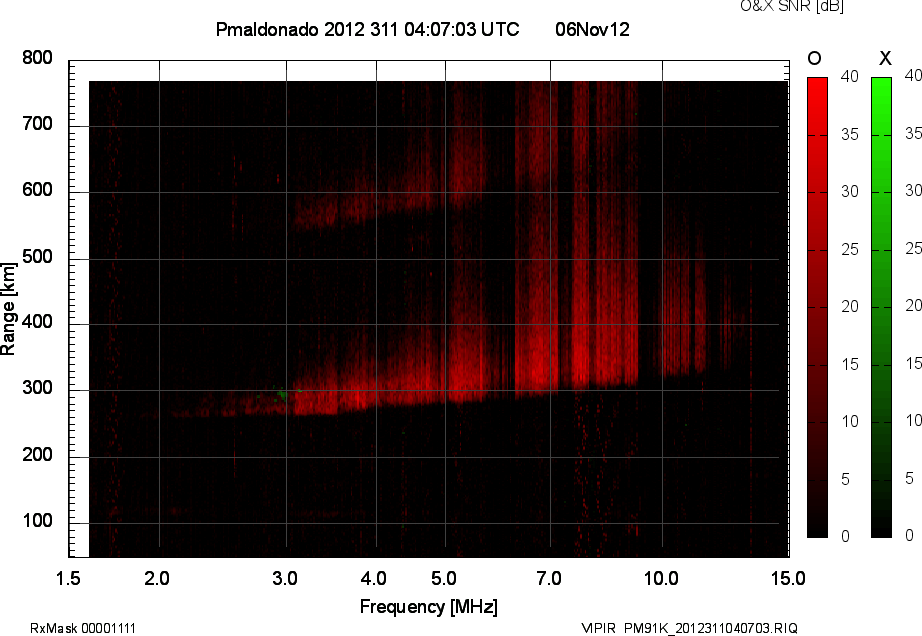Click the 500 range axis label

37,257
